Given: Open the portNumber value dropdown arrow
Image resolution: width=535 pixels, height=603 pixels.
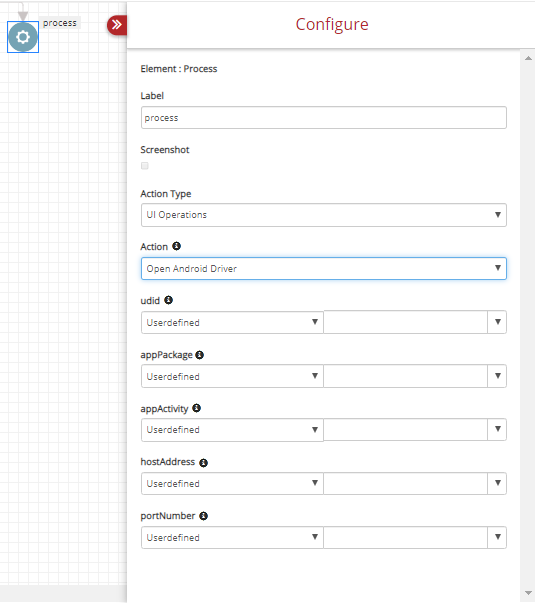Looking at the screenshot, I should [x=497, y=537].
